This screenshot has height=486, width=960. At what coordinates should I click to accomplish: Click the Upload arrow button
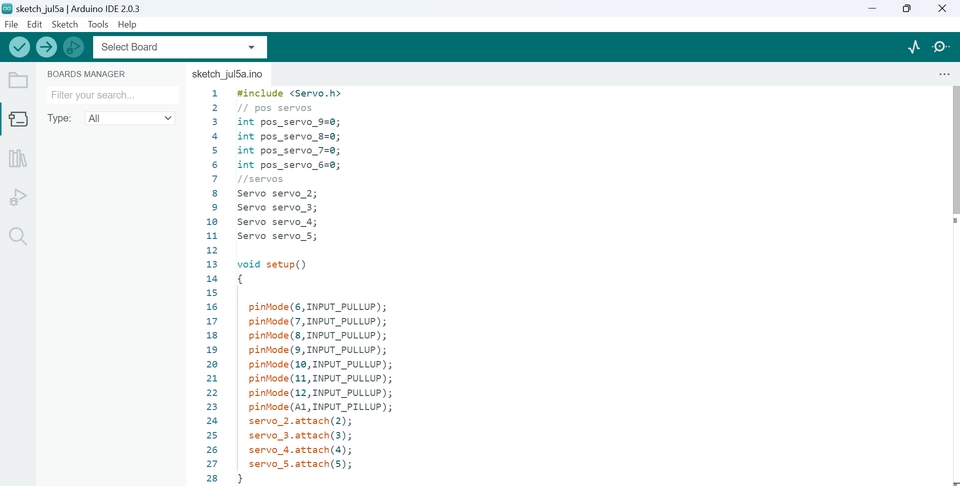click(47, 47)
